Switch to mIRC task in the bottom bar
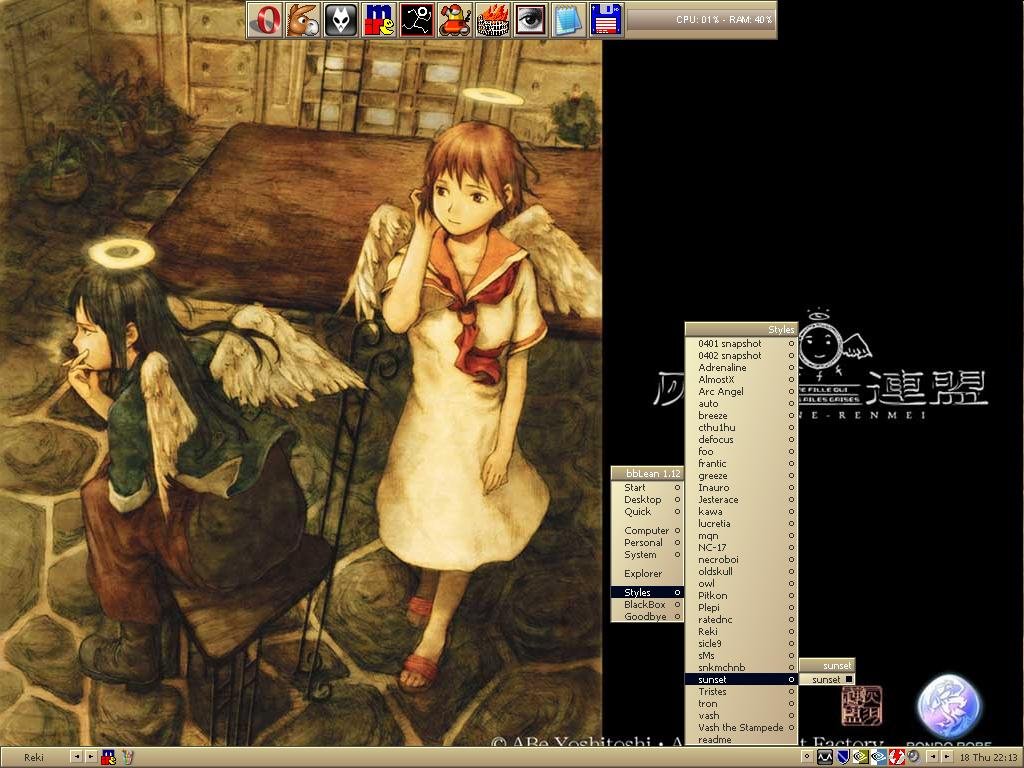Viewport: 1024px width, 768px height. (x=108, y=757)
